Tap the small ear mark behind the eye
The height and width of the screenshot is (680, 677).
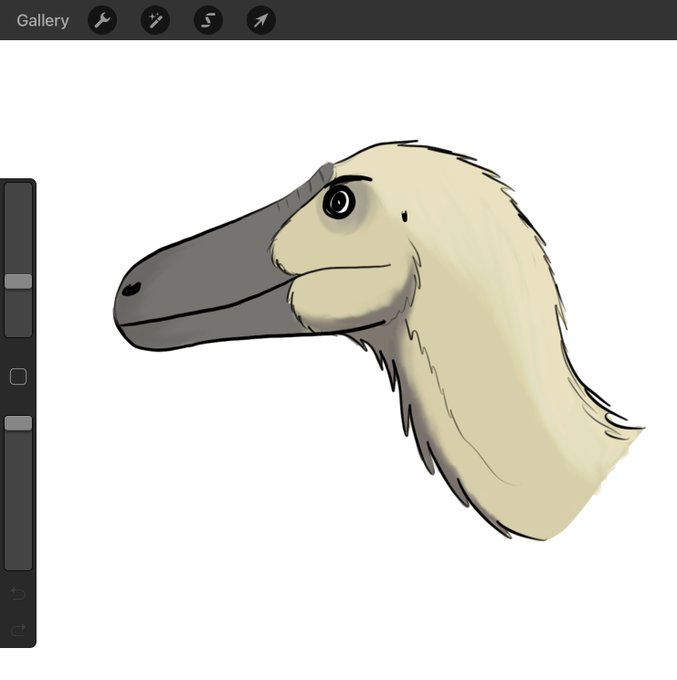tap(405, 216)
